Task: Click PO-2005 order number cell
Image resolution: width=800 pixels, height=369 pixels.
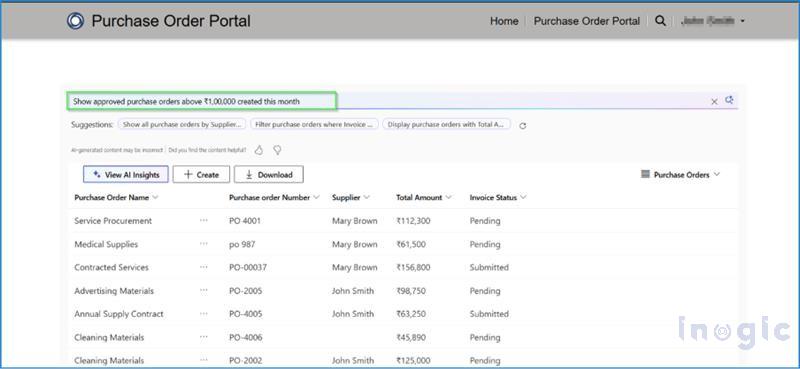Action: pyautogui.click(x=245, y=290)
